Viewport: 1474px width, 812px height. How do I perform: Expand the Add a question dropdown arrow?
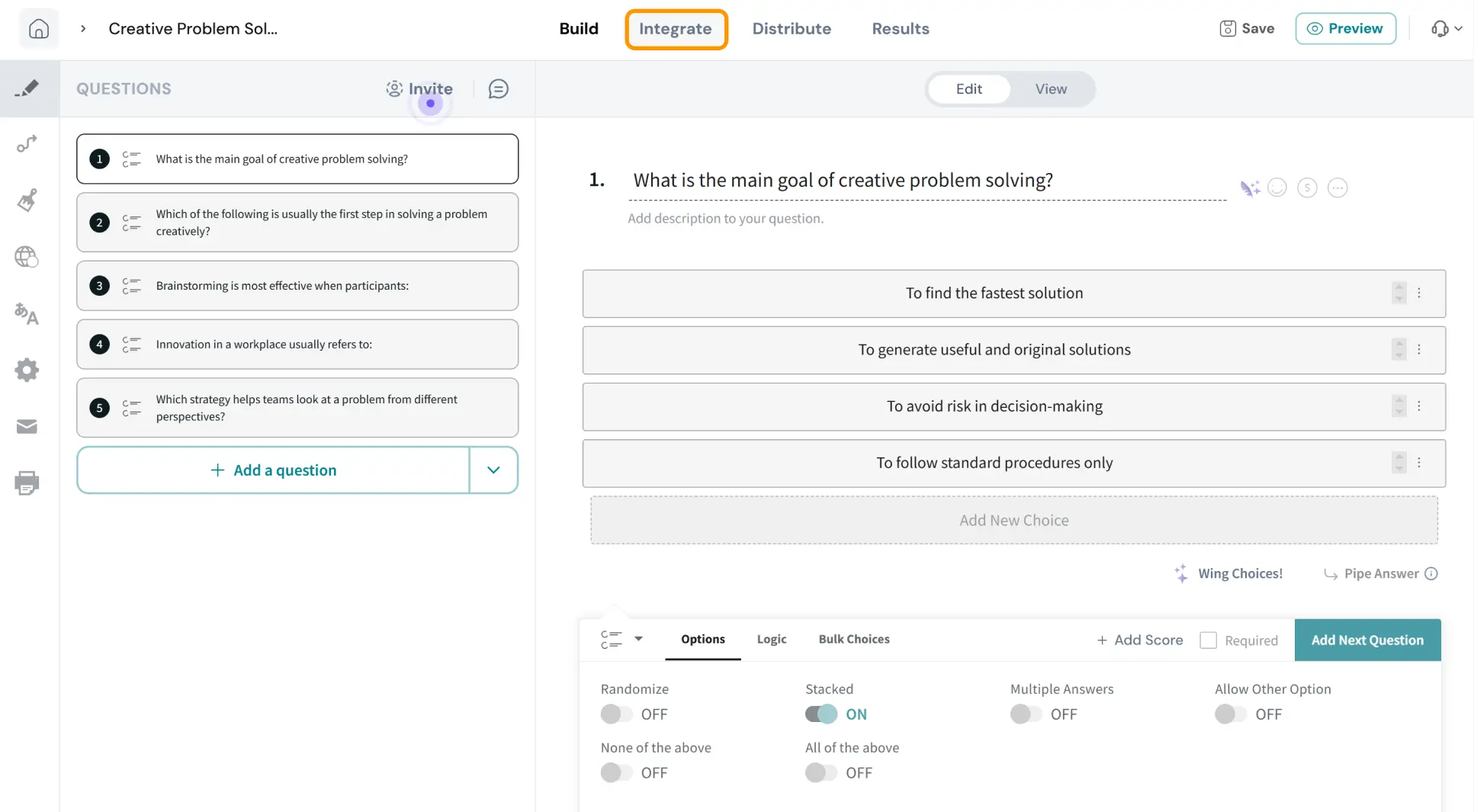pos(493,470)
